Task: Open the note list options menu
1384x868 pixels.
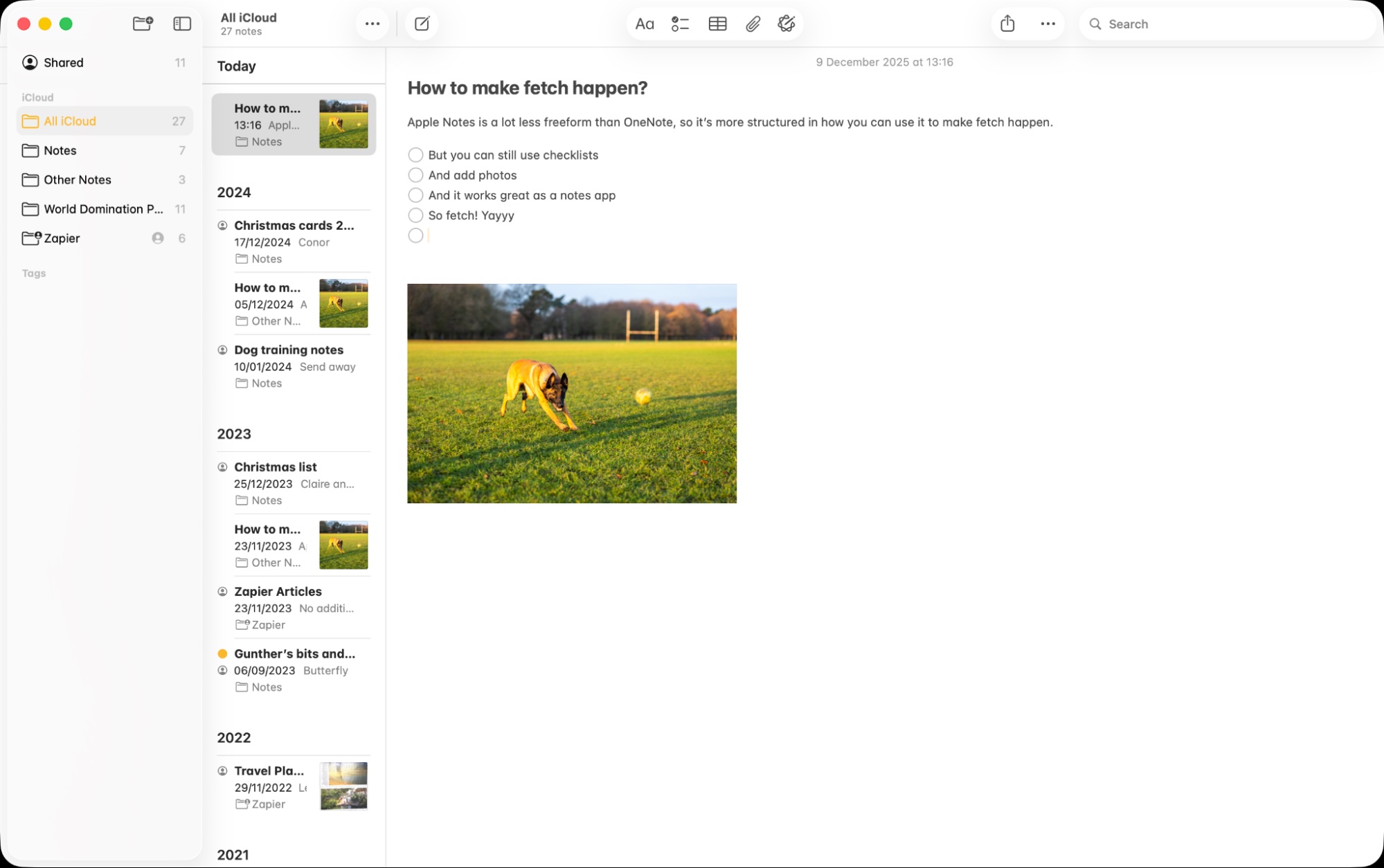Action: pyautogui.click(x=372, y=23)
